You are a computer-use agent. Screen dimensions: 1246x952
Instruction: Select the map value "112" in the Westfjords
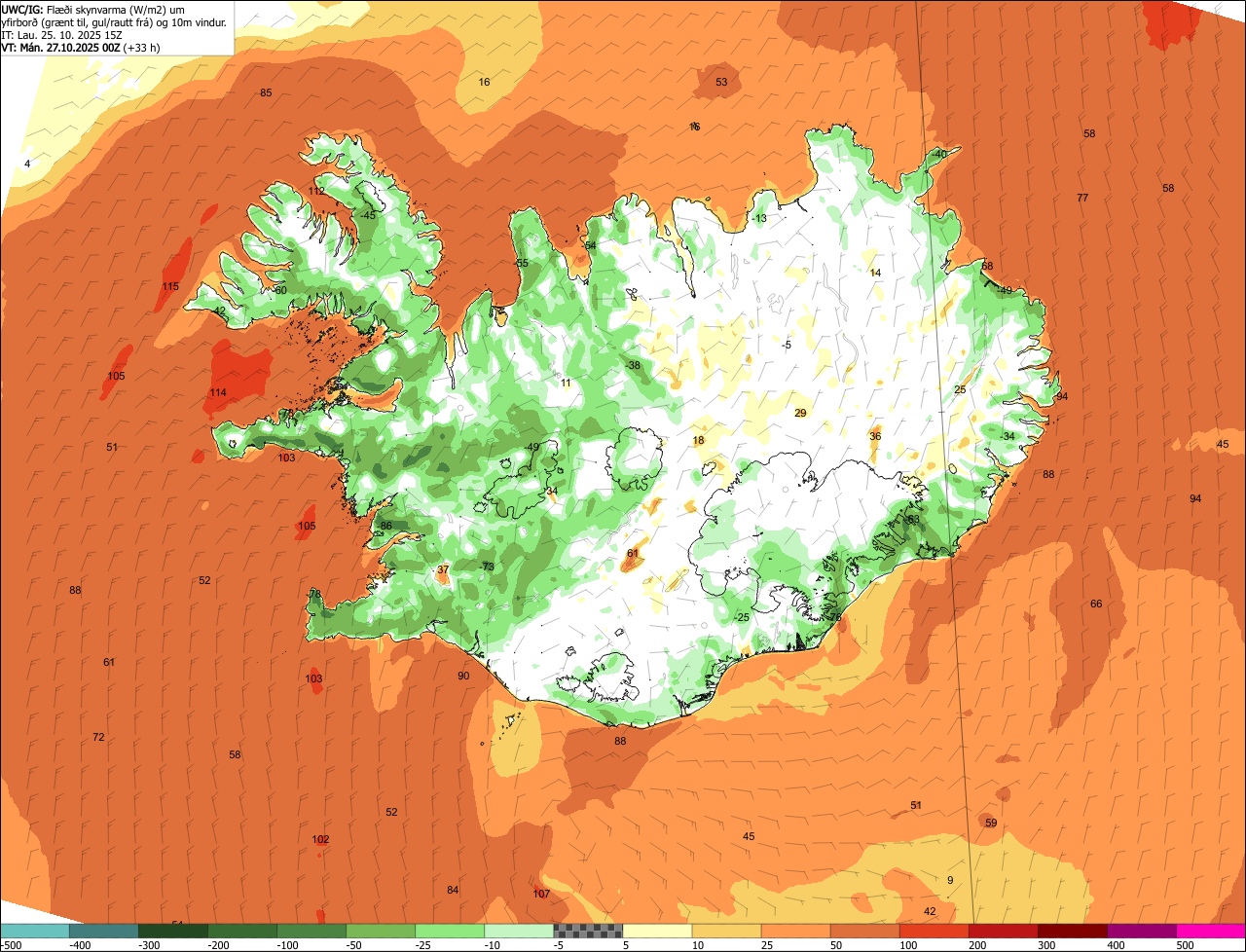tap(317, 191)
